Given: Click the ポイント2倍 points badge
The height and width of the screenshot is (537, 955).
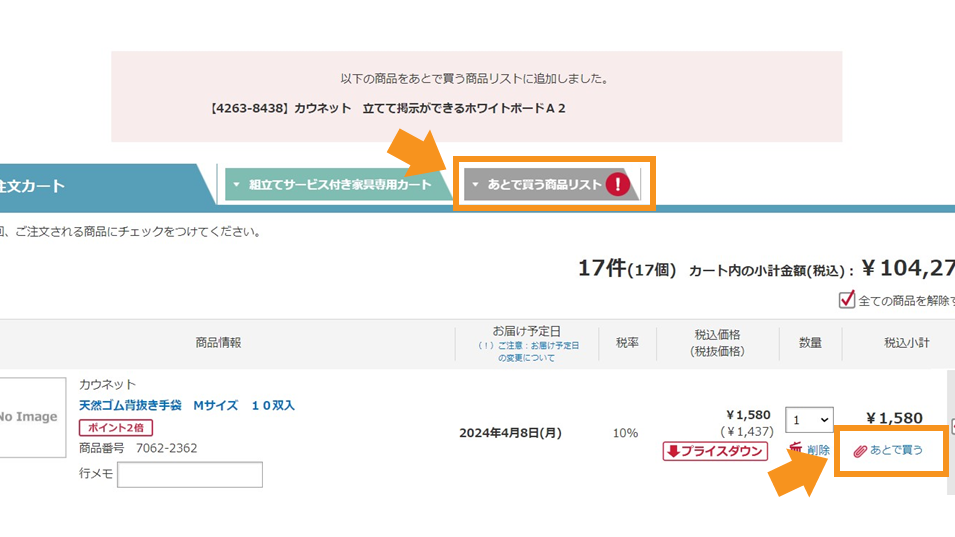Looking at the screenshot, I should 116,428.
